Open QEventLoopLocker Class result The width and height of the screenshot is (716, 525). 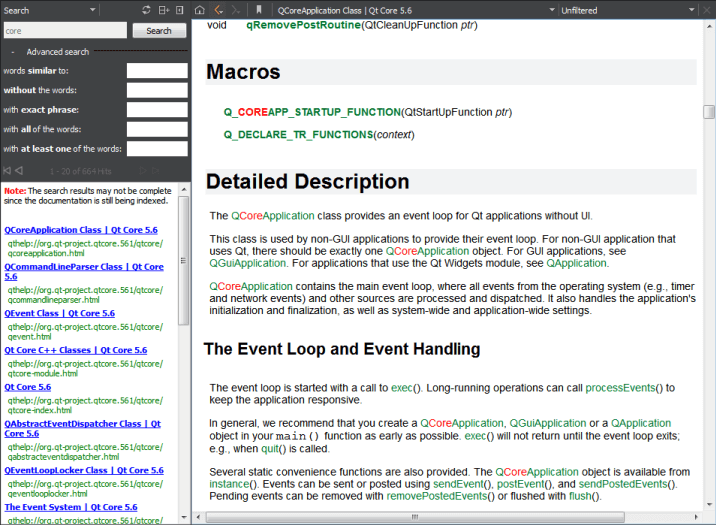84,470
